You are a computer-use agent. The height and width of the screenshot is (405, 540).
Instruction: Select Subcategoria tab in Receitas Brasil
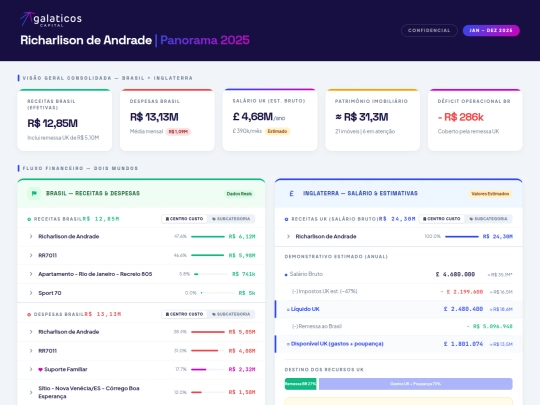pos(231,219)
